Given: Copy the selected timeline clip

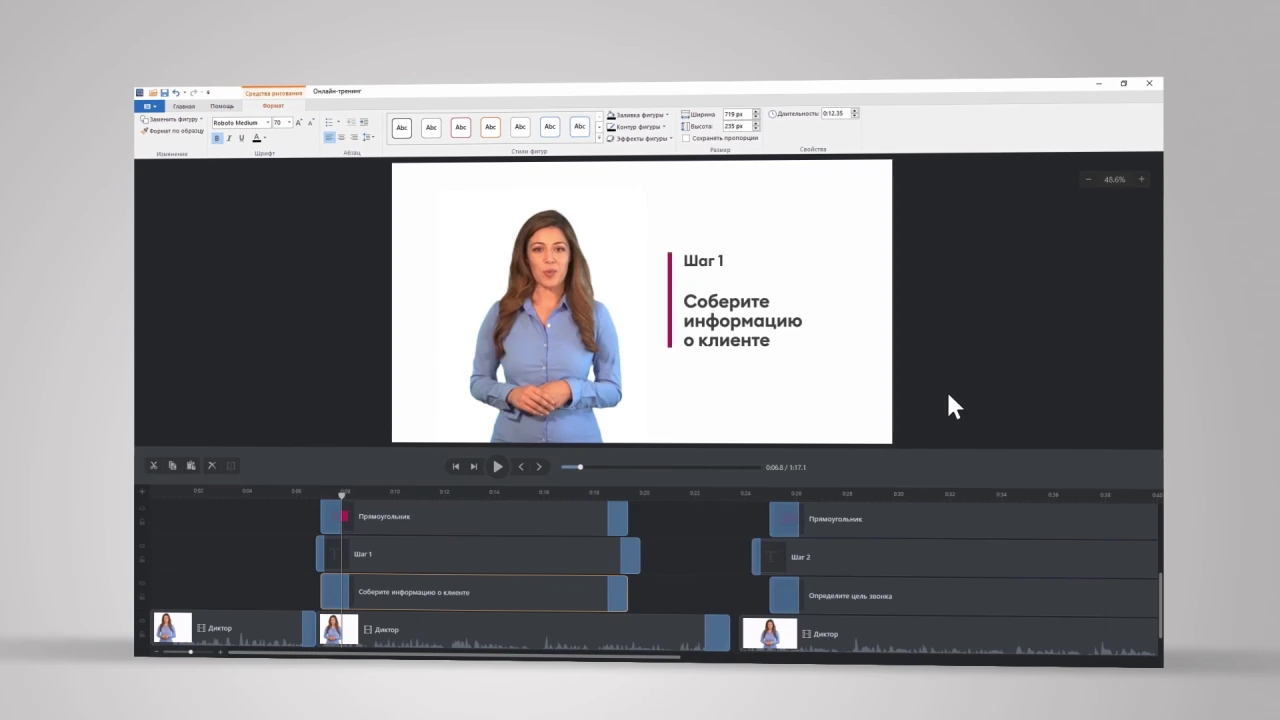Looking at the screenshot, I should coord(172,466).
